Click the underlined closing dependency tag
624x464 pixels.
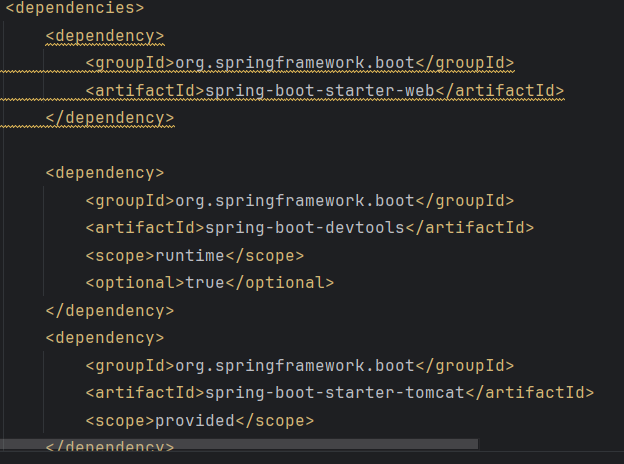click(110, 118)
